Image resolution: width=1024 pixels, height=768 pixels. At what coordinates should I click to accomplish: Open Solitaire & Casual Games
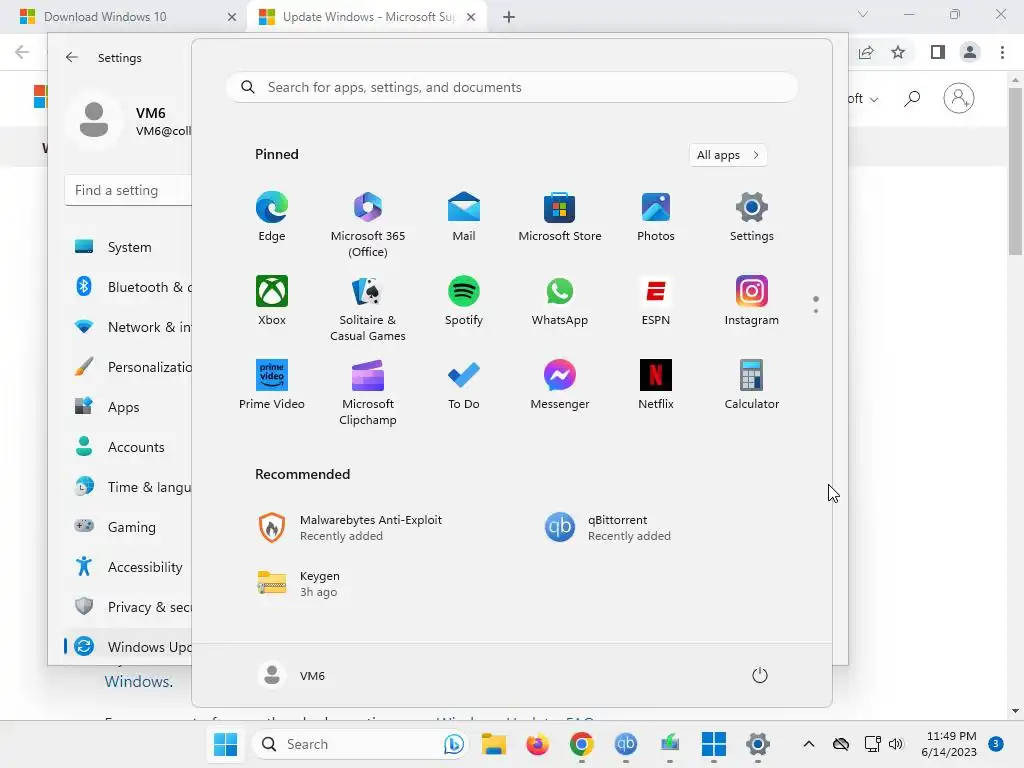(368, 308)
